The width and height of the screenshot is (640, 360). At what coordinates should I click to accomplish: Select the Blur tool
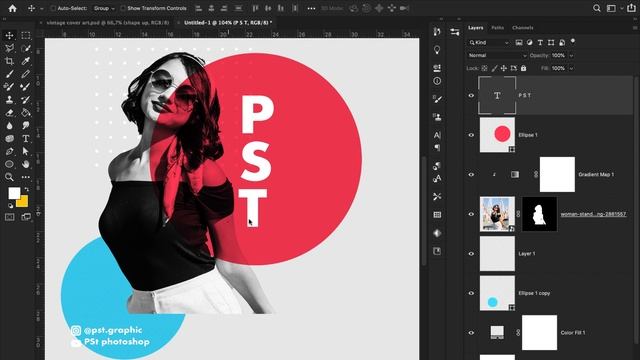9,126
